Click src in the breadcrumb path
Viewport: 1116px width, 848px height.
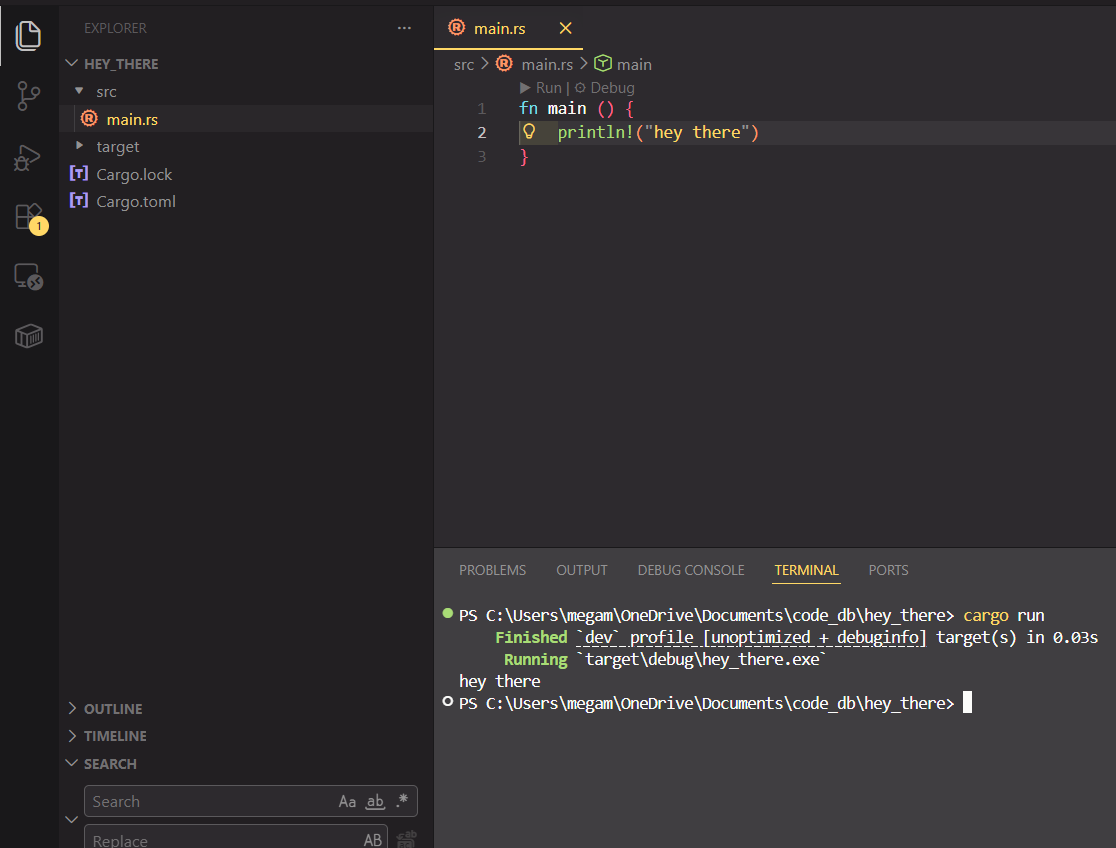click(463, 64)
